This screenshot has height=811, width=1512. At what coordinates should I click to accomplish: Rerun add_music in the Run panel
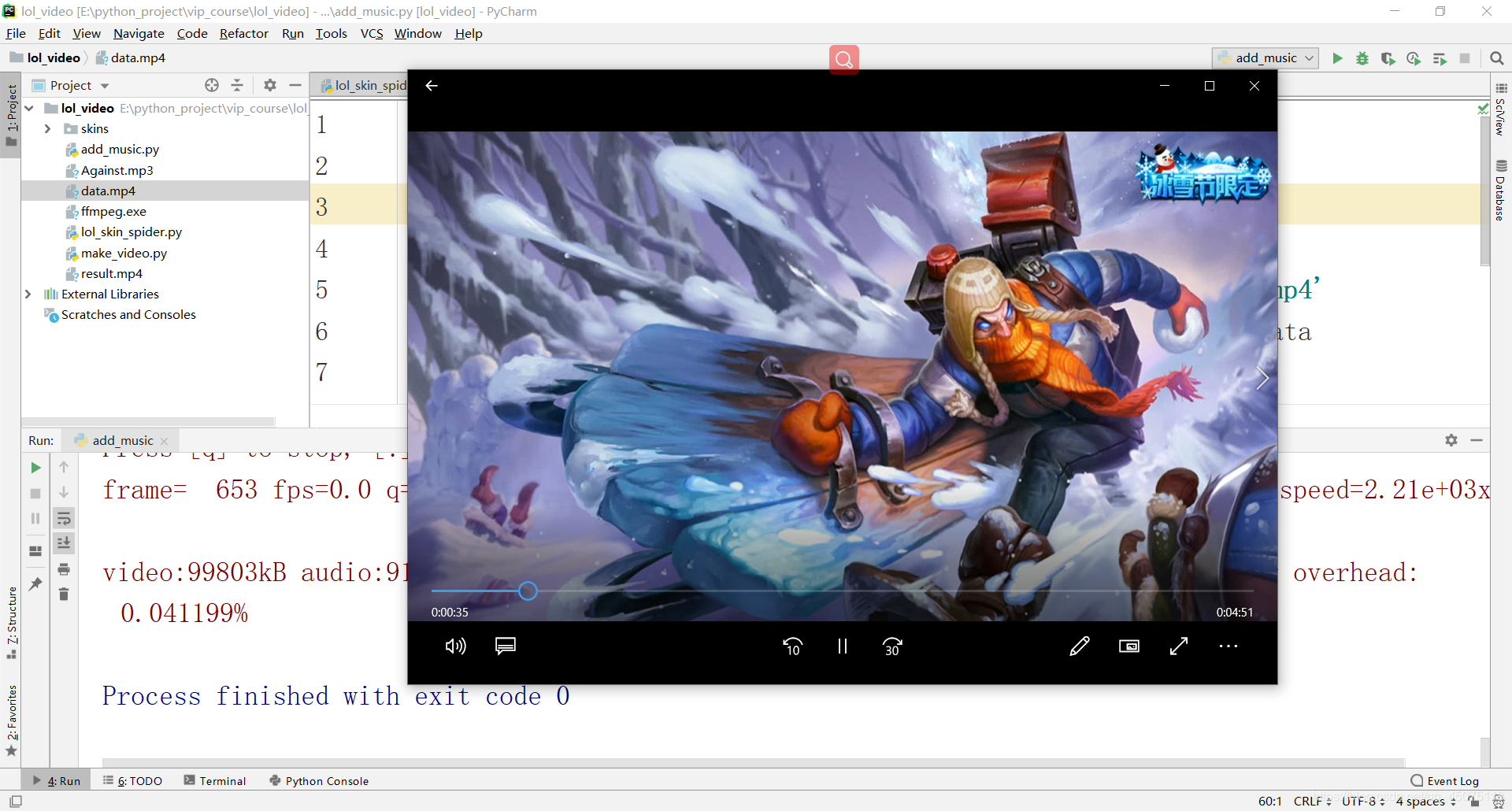click(35, 468)
